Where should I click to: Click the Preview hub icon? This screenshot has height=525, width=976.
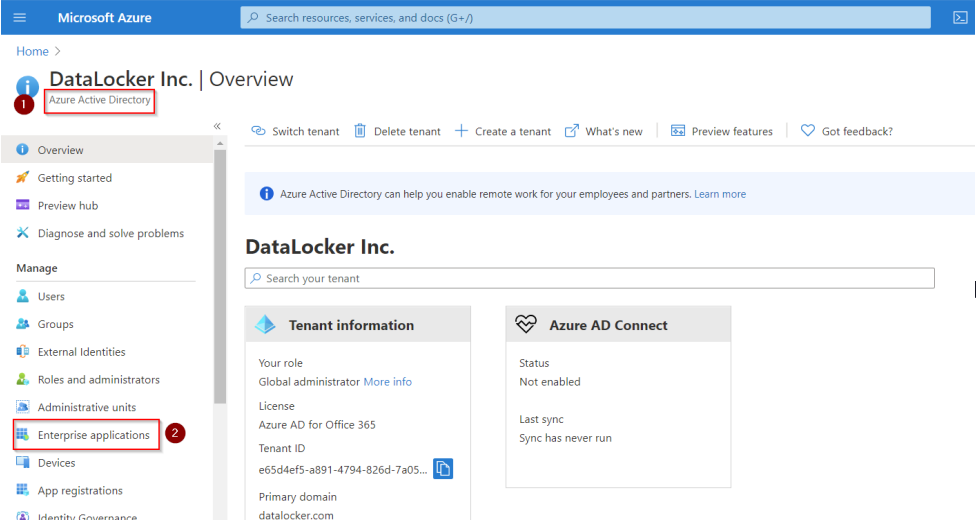22,205
